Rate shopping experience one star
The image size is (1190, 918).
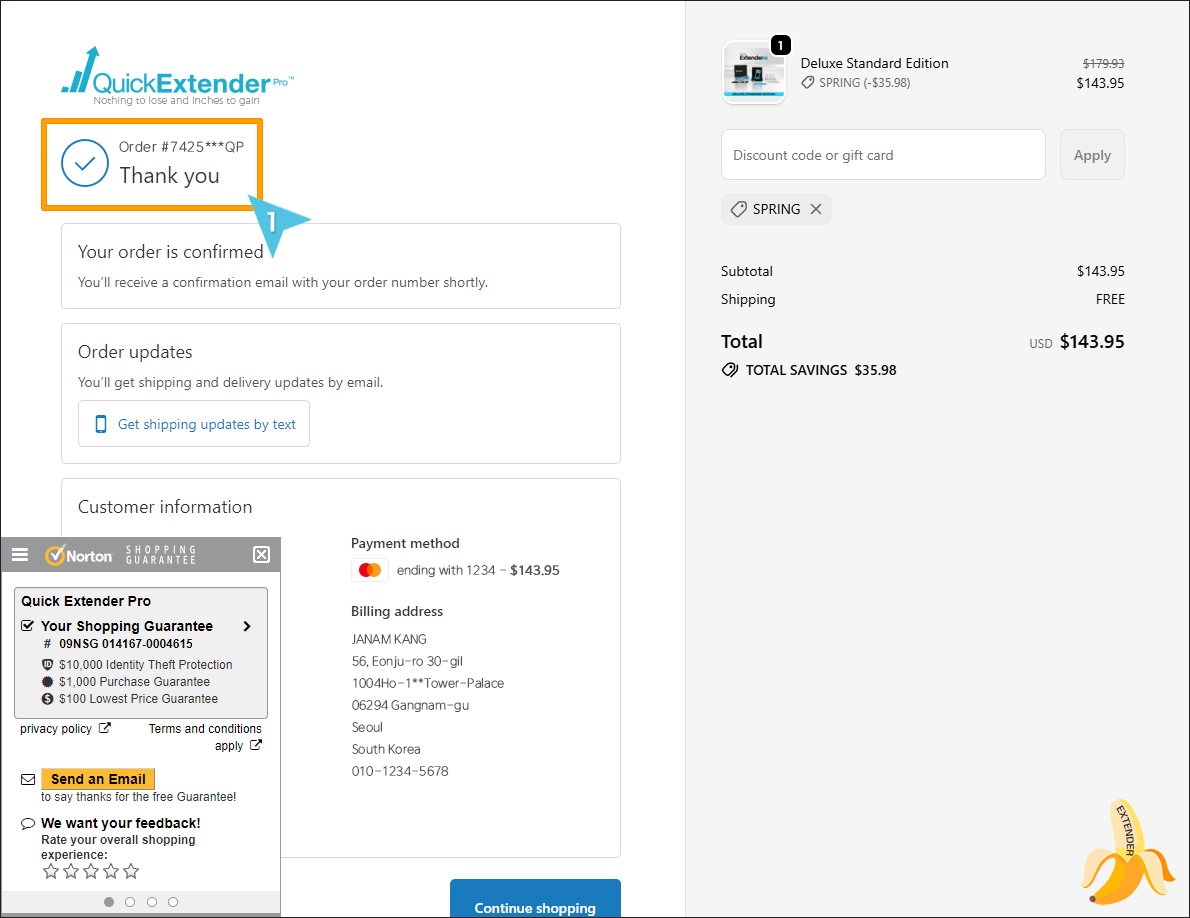coord(51,871)
